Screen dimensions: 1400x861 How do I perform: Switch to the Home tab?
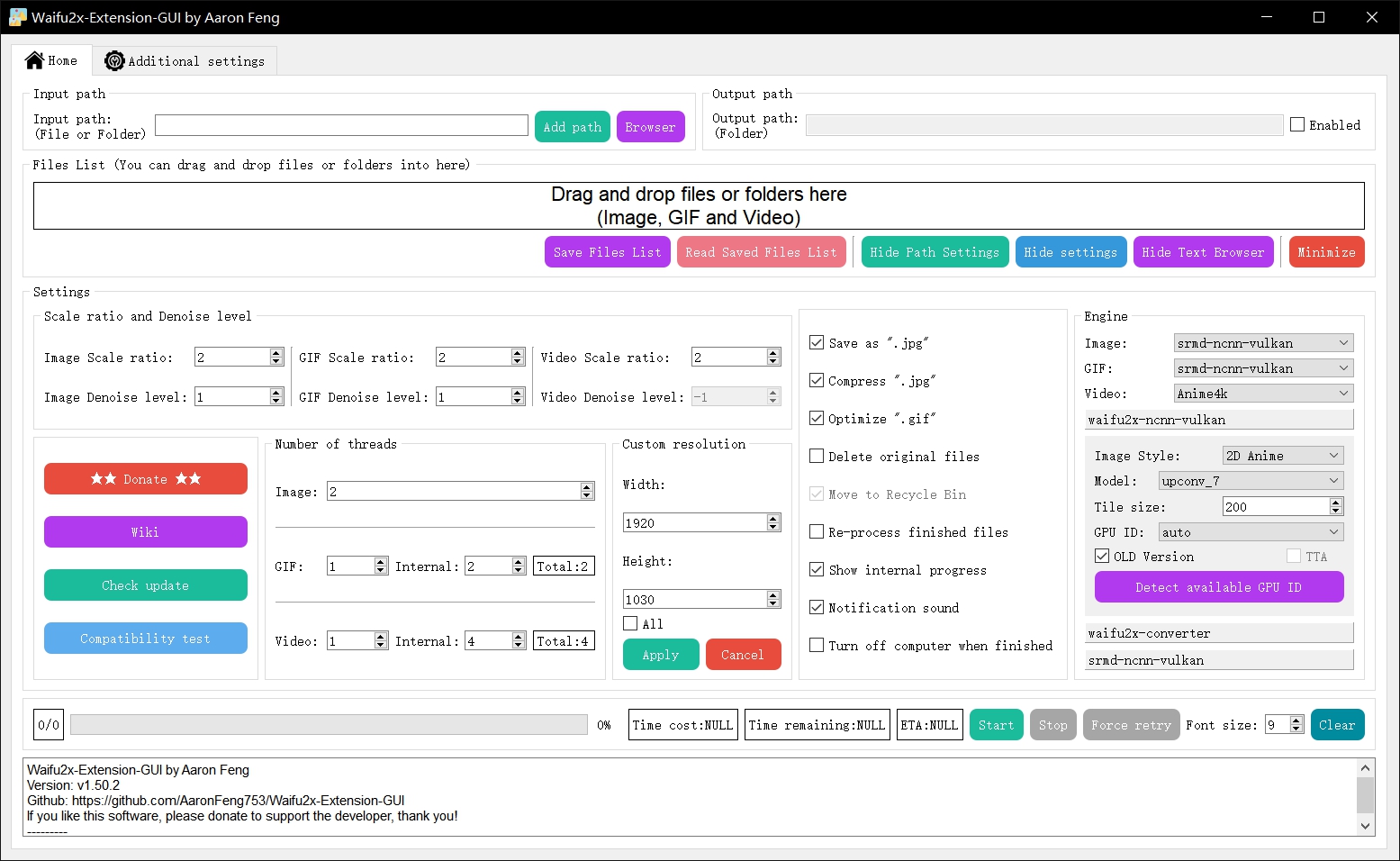pos(52,60)
